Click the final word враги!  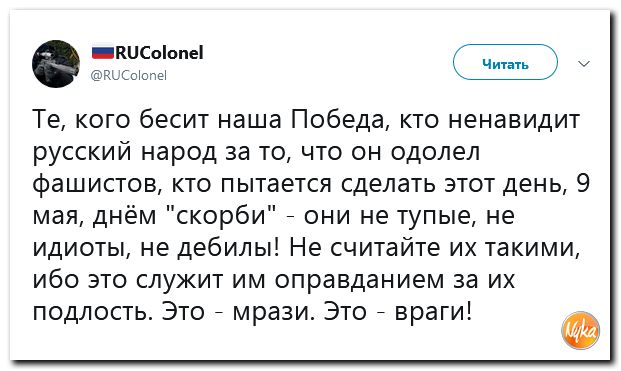434,312
